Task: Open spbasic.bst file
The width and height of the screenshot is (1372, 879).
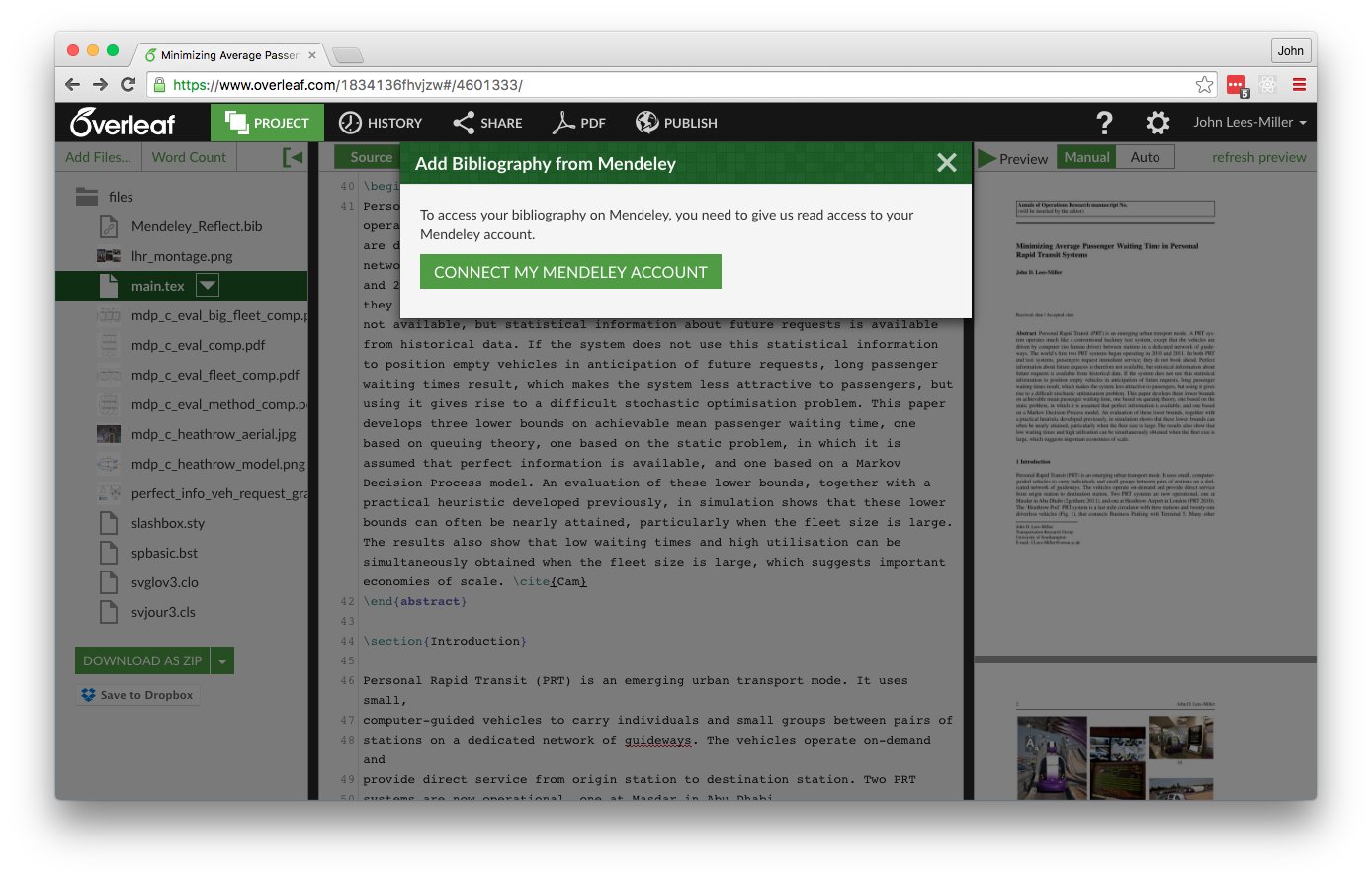Action: 164,553
